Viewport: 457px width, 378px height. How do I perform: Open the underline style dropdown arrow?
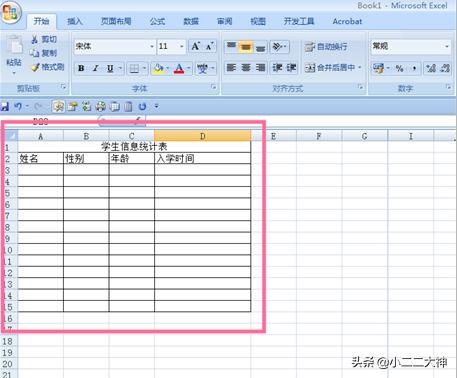(120, 68)
